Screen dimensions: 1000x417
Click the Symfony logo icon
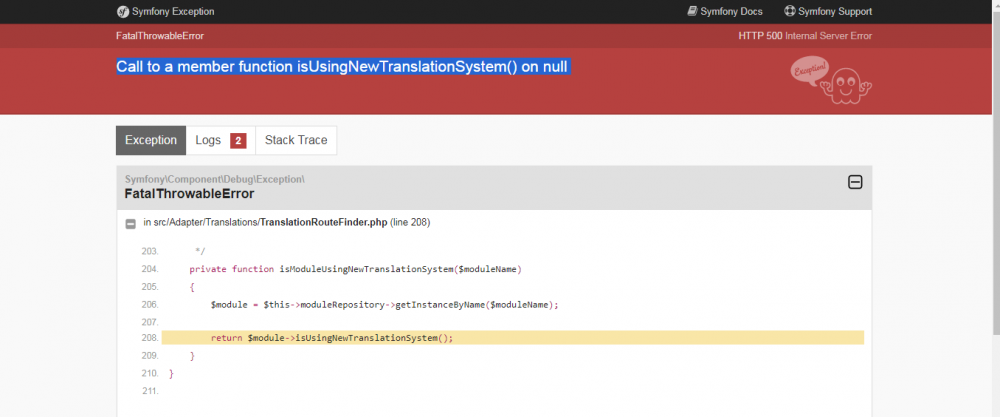click(x=123, y=11)
